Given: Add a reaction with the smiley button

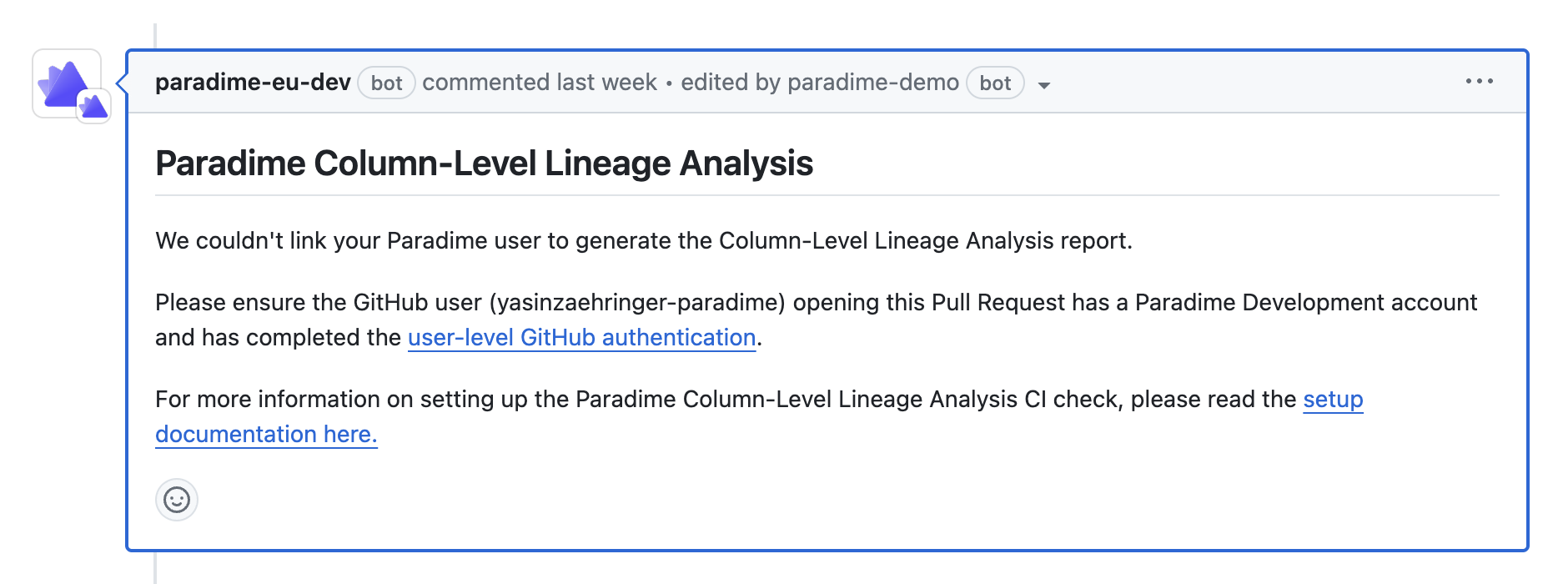Looking at the screenshot, I should tap(177, 500).
